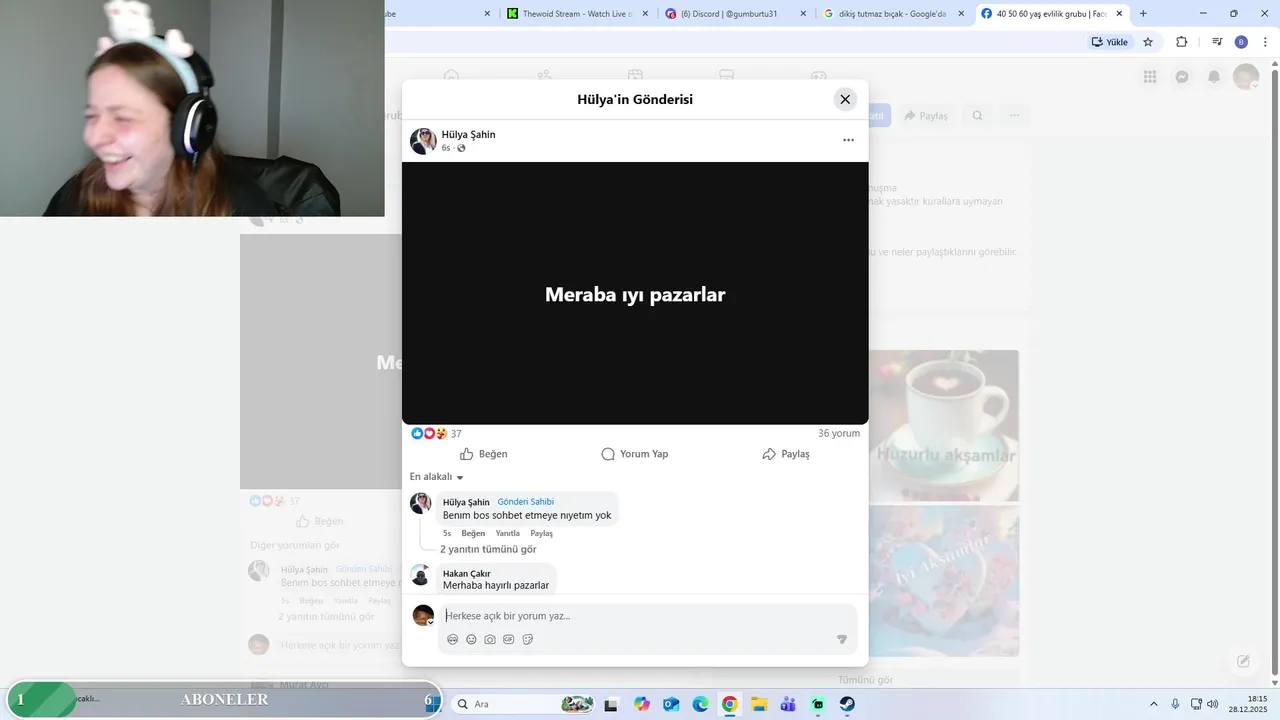The height and width of the screenshot is (720, 1280).
Task: Click Beğen under Hülya Şahin's comment
Action: click(x=473, y=533)
